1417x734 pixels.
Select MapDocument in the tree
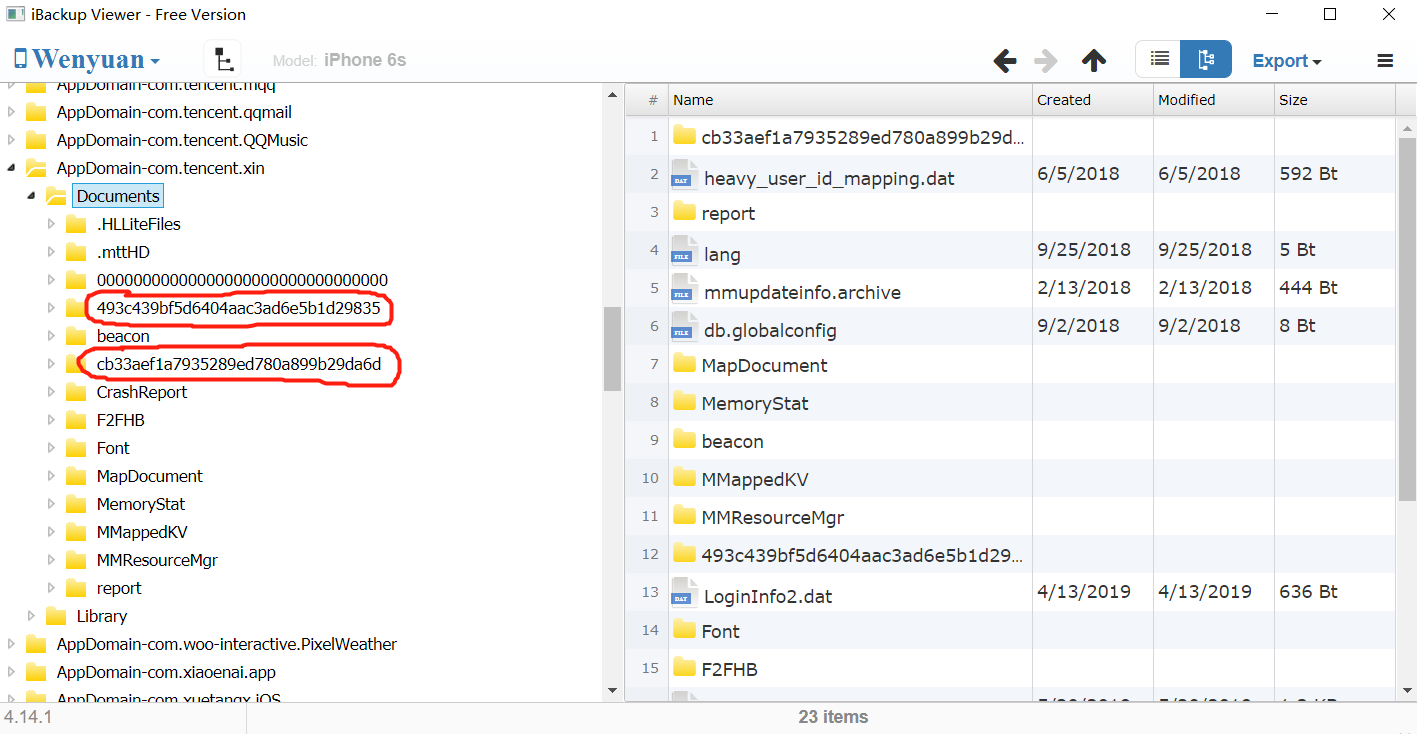click(149, 476)
